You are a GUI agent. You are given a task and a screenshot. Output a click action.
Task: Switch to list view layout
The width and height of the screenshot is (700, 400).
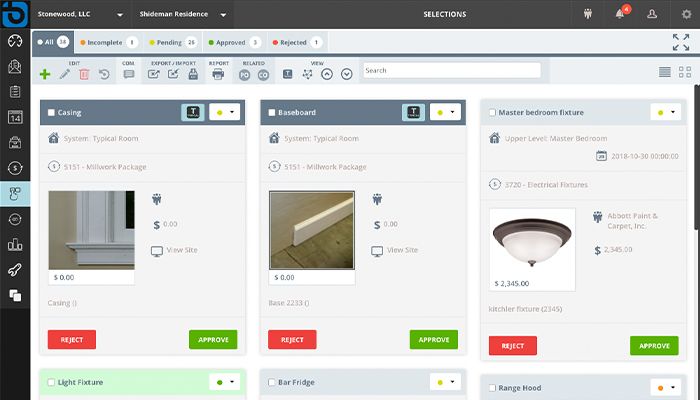pos(665,72)
